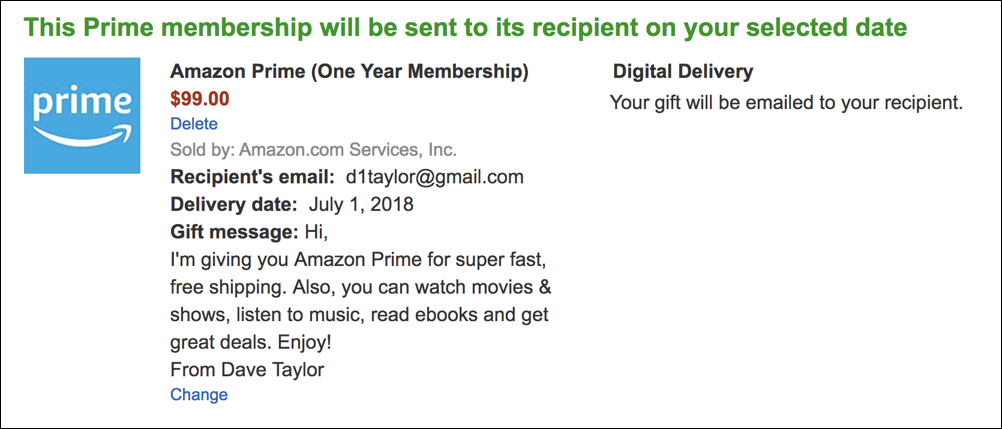Click the listen to music, read ebooks line
1002x429 pixels.
[360, 315]
